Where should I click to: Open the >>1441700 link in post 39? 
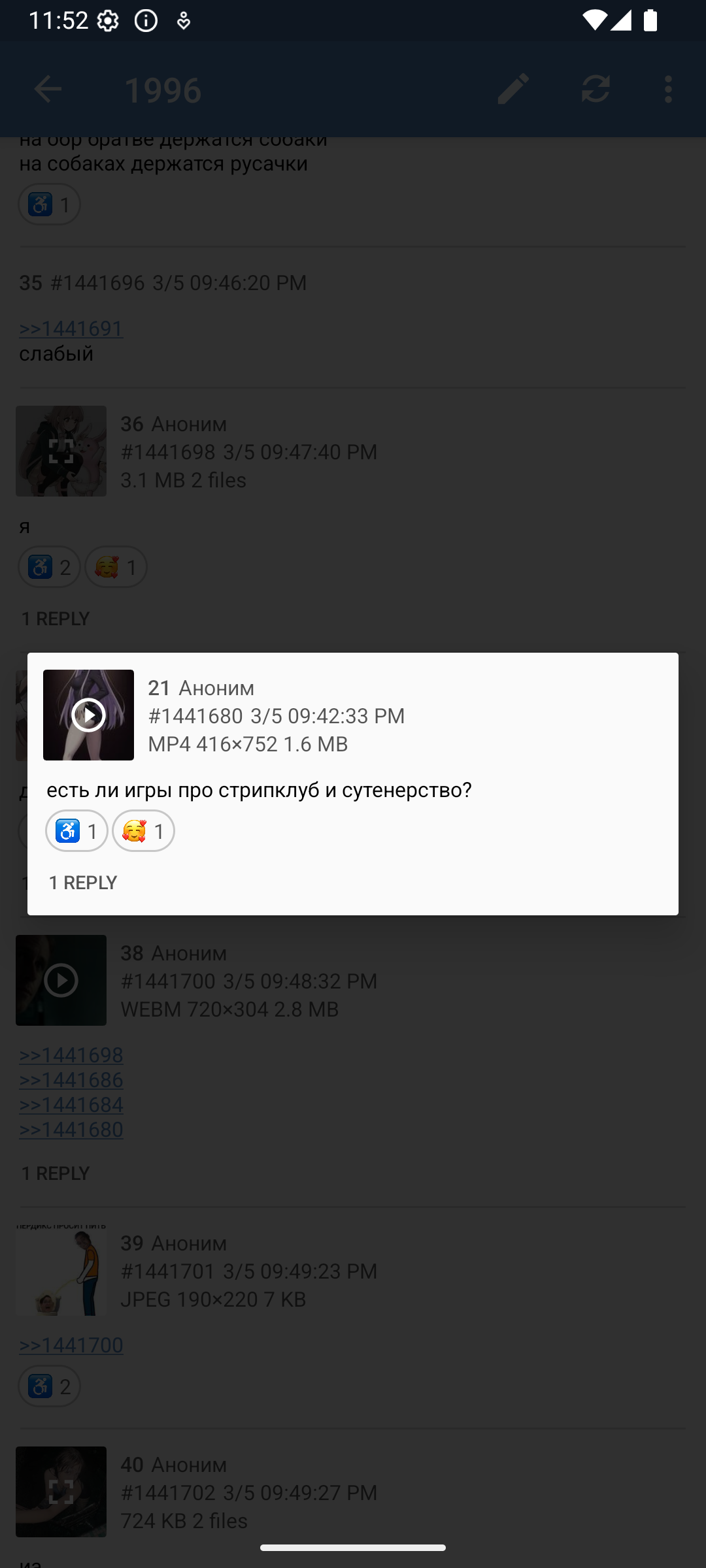71,1345
